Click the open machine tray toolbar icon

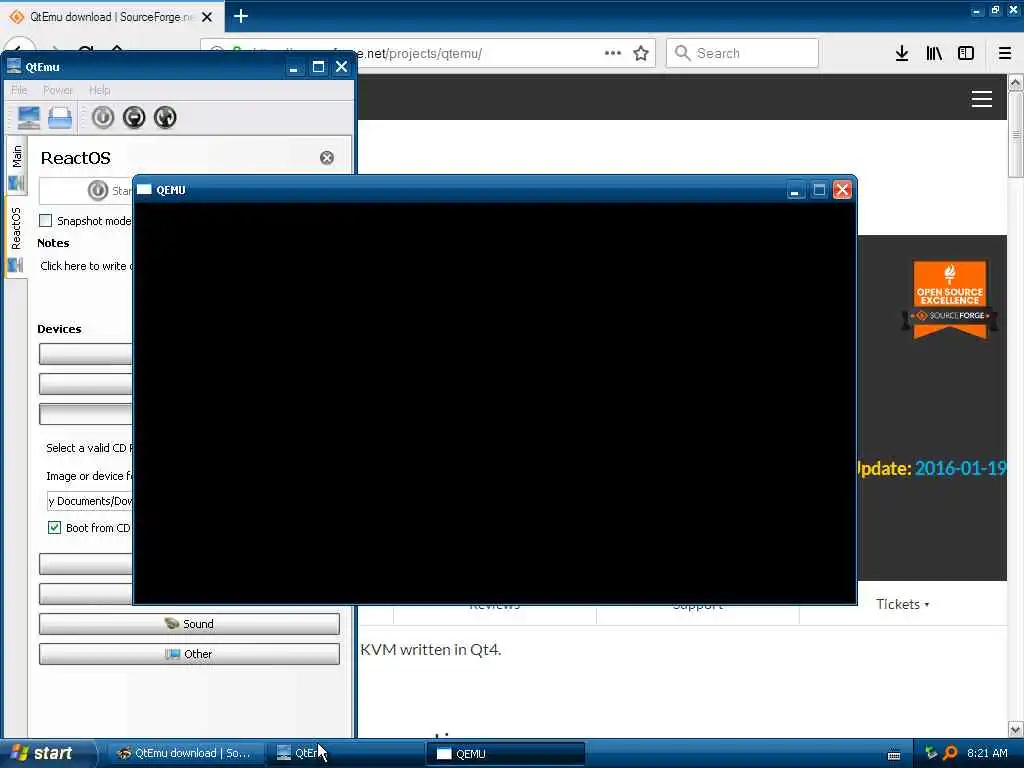pos(60,118)
